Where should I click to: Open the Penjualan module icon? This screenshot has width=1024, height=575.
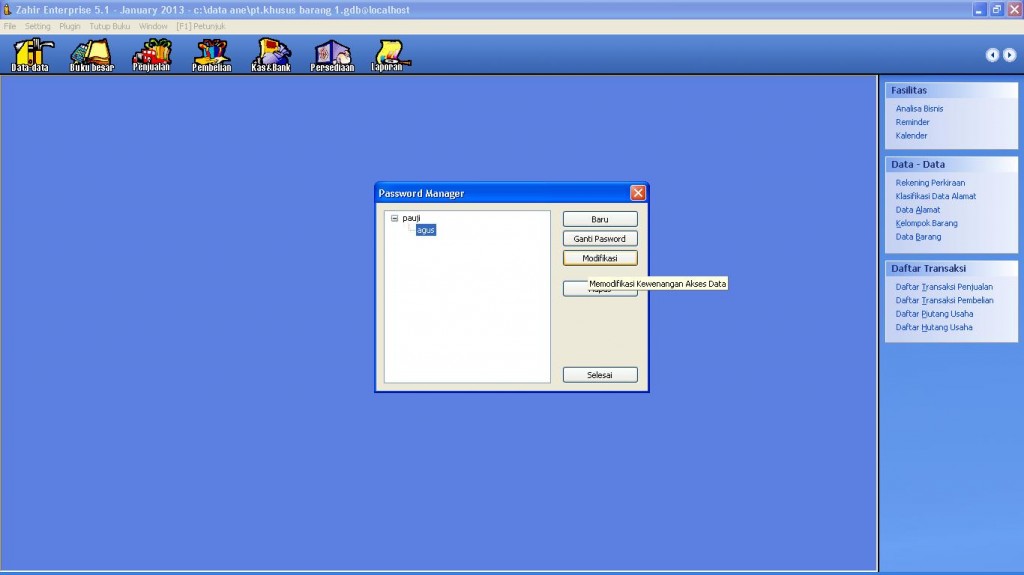coord(151,55)
